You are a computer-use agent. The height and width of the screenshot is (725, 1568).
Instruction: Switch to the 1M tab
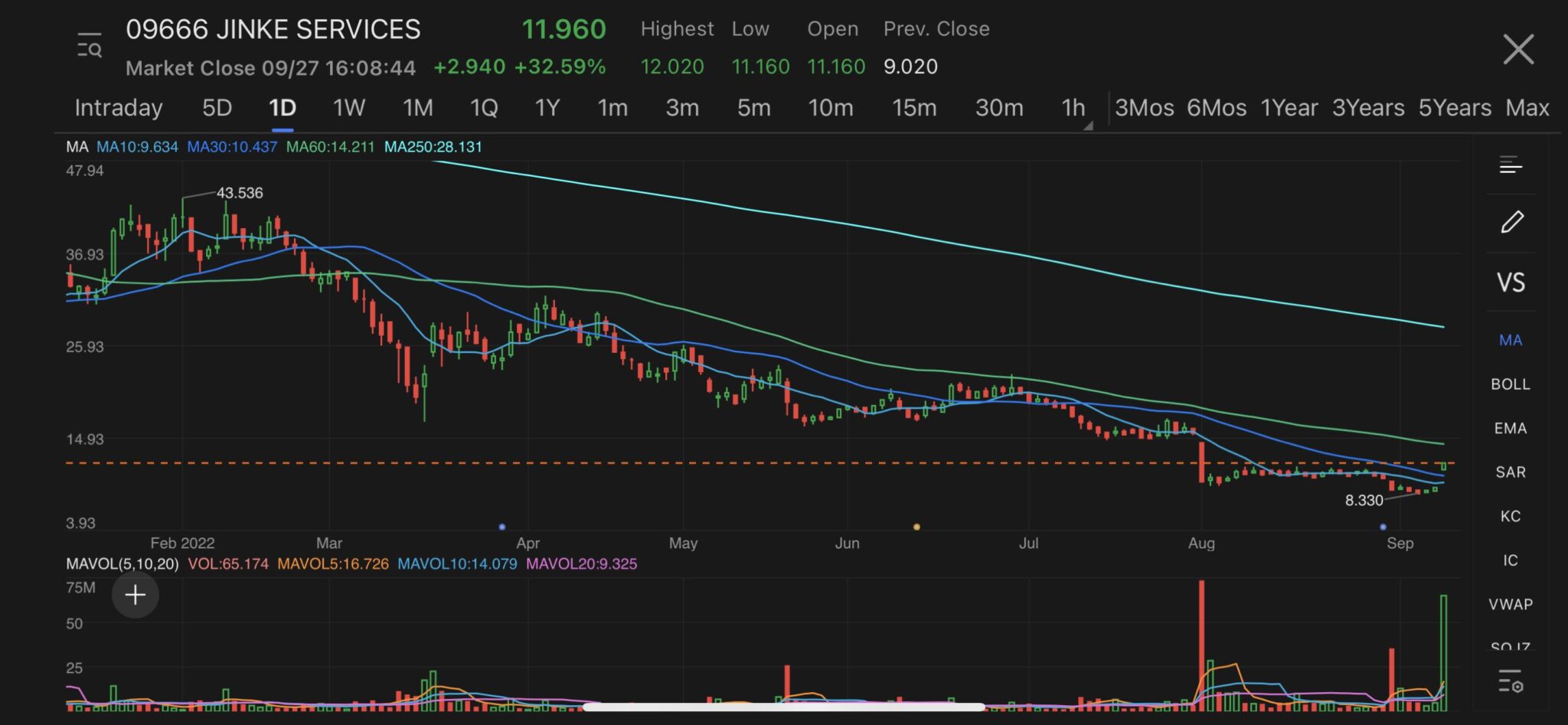[417, 108]
